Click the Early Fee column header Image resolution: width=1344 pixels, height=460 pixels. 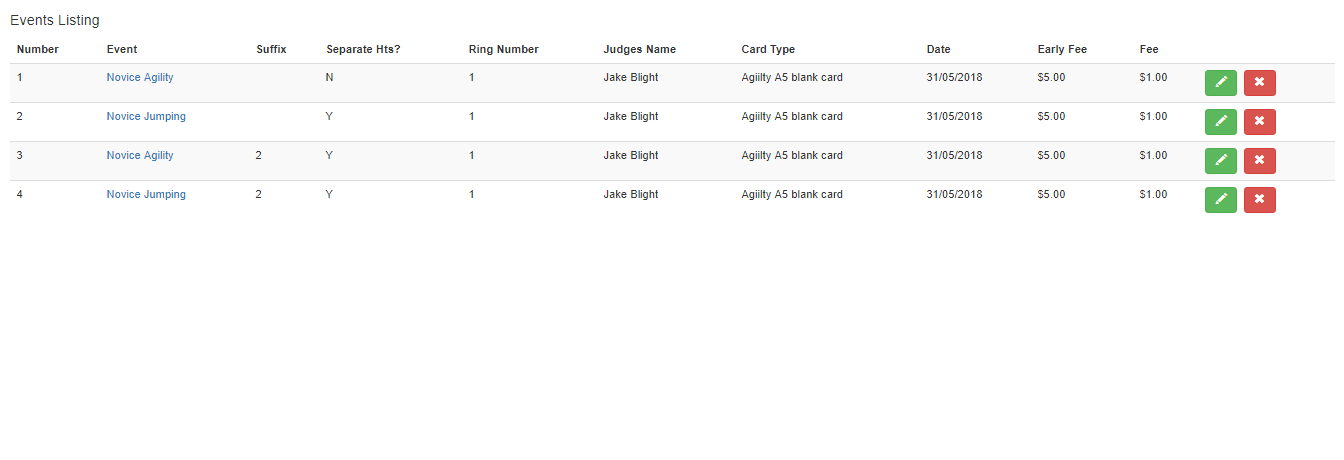pyautogui.click(x=1062, y=49)
